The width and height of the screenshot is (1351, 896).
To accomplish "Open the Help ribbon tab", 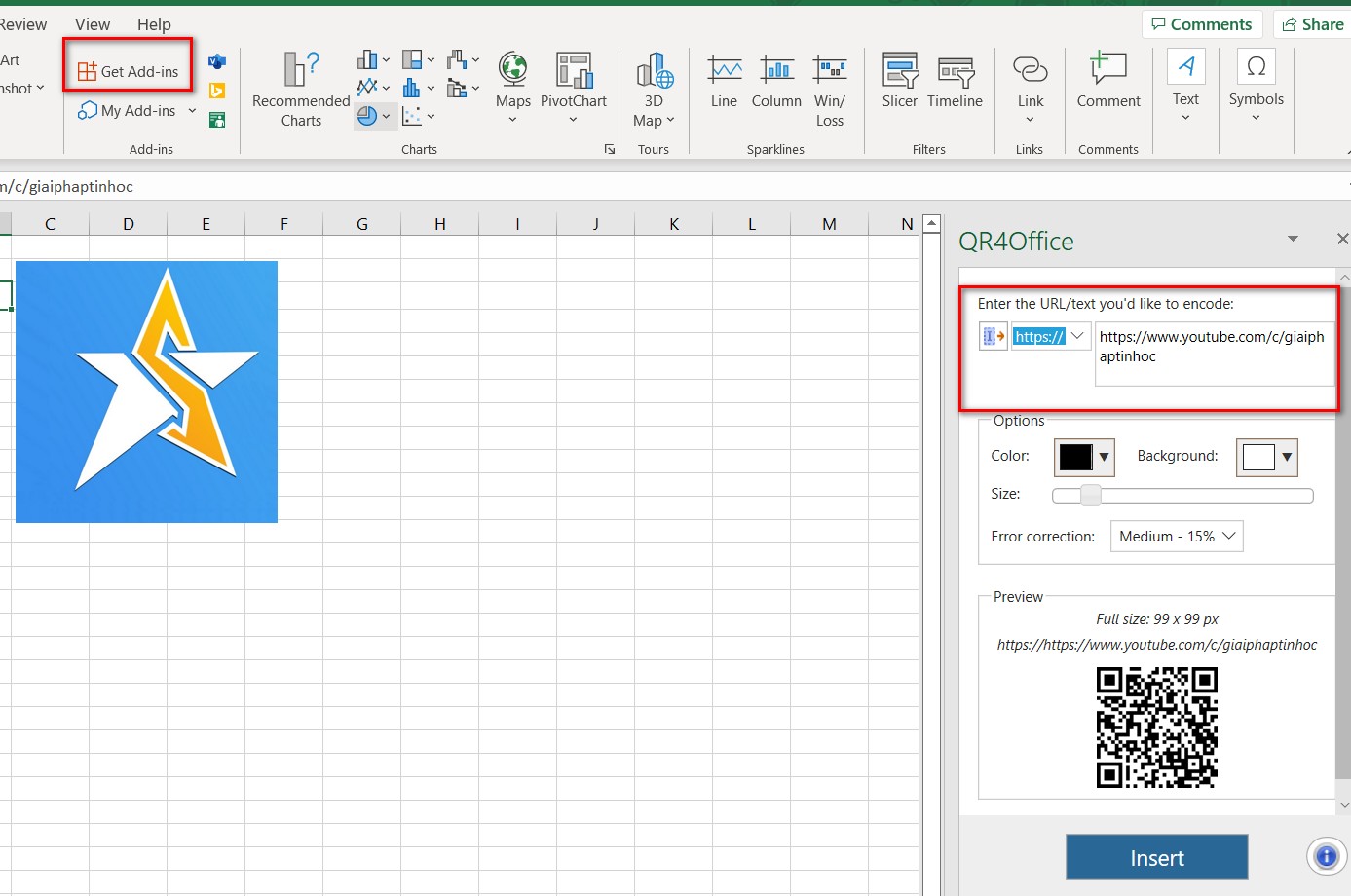I will coord(154,24).
